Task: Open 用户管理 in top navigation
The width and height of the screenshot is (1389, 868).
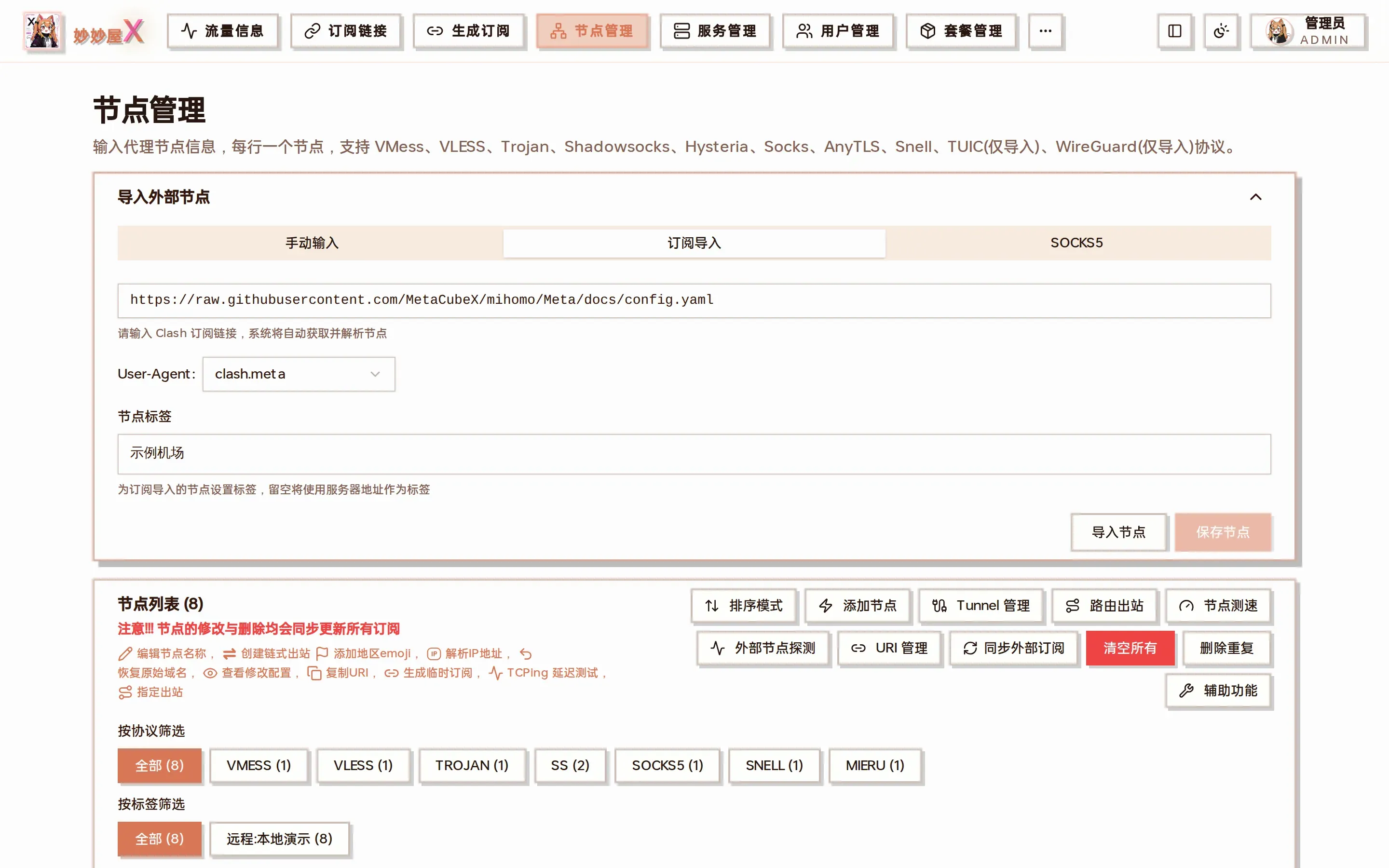Action: click(x=837, y=31)
